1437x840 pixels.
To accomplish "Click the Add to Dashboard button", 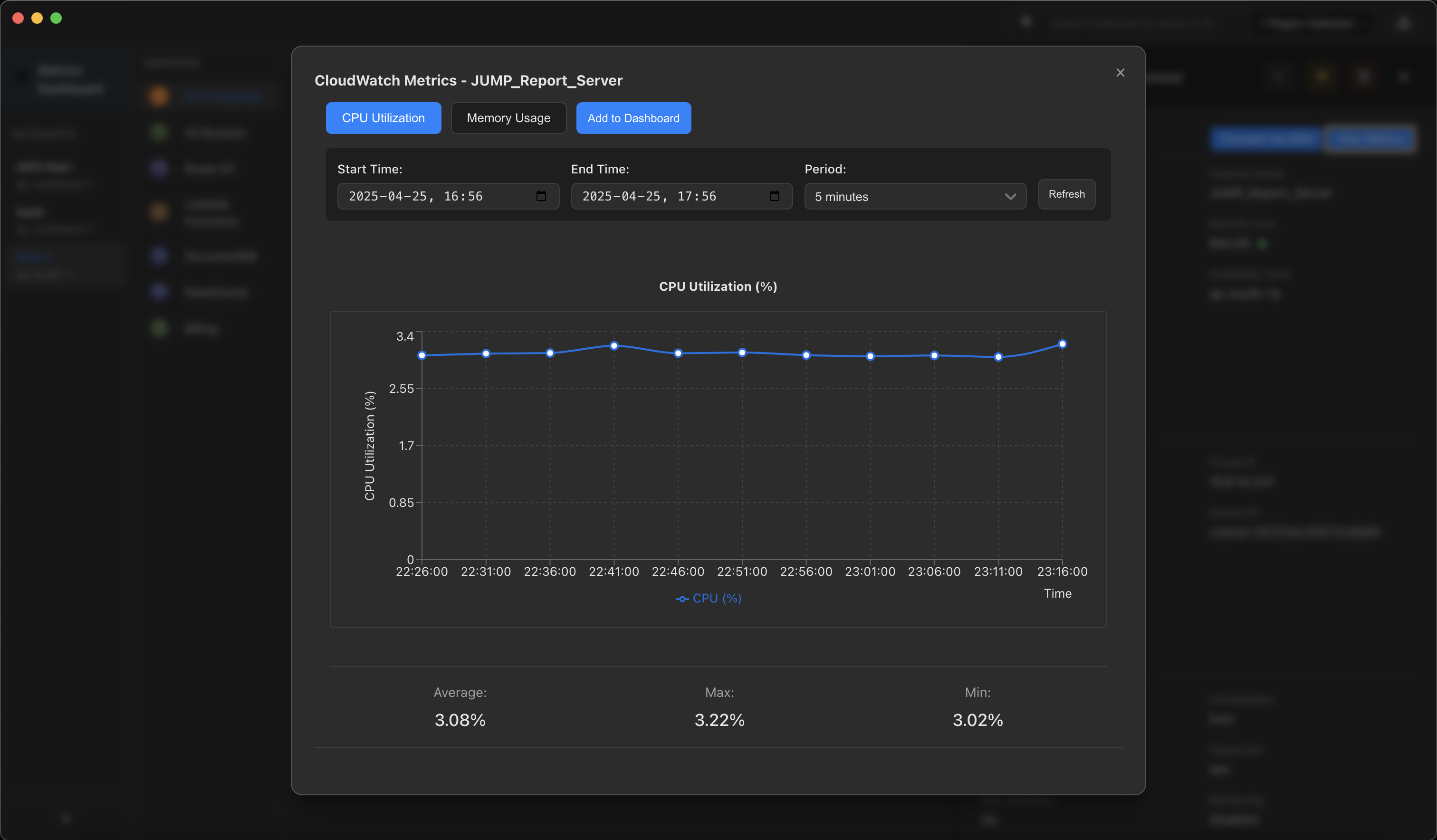I will (633, 118).
